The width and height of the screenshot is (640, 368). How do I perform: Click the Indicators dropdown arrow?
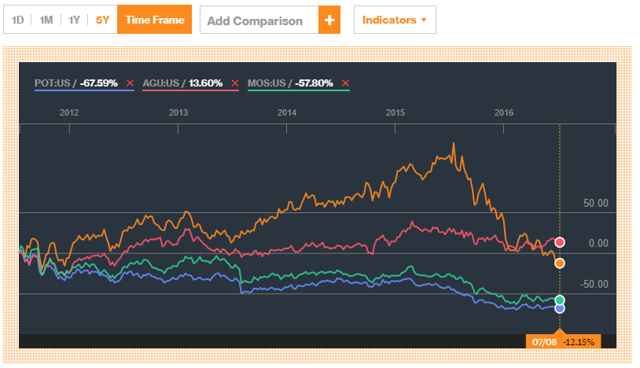click(x=424, y=20)
